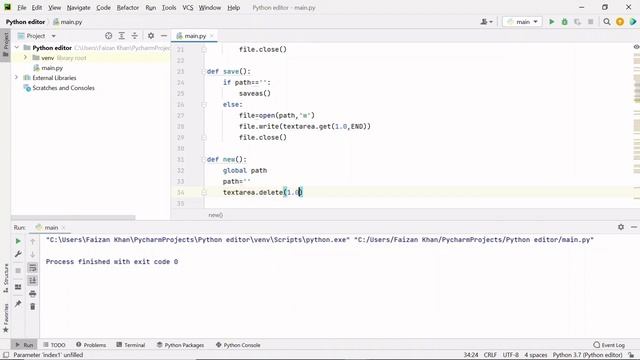Click the Project panel horizontal scrollbar
640x360 pixels.
73,217
